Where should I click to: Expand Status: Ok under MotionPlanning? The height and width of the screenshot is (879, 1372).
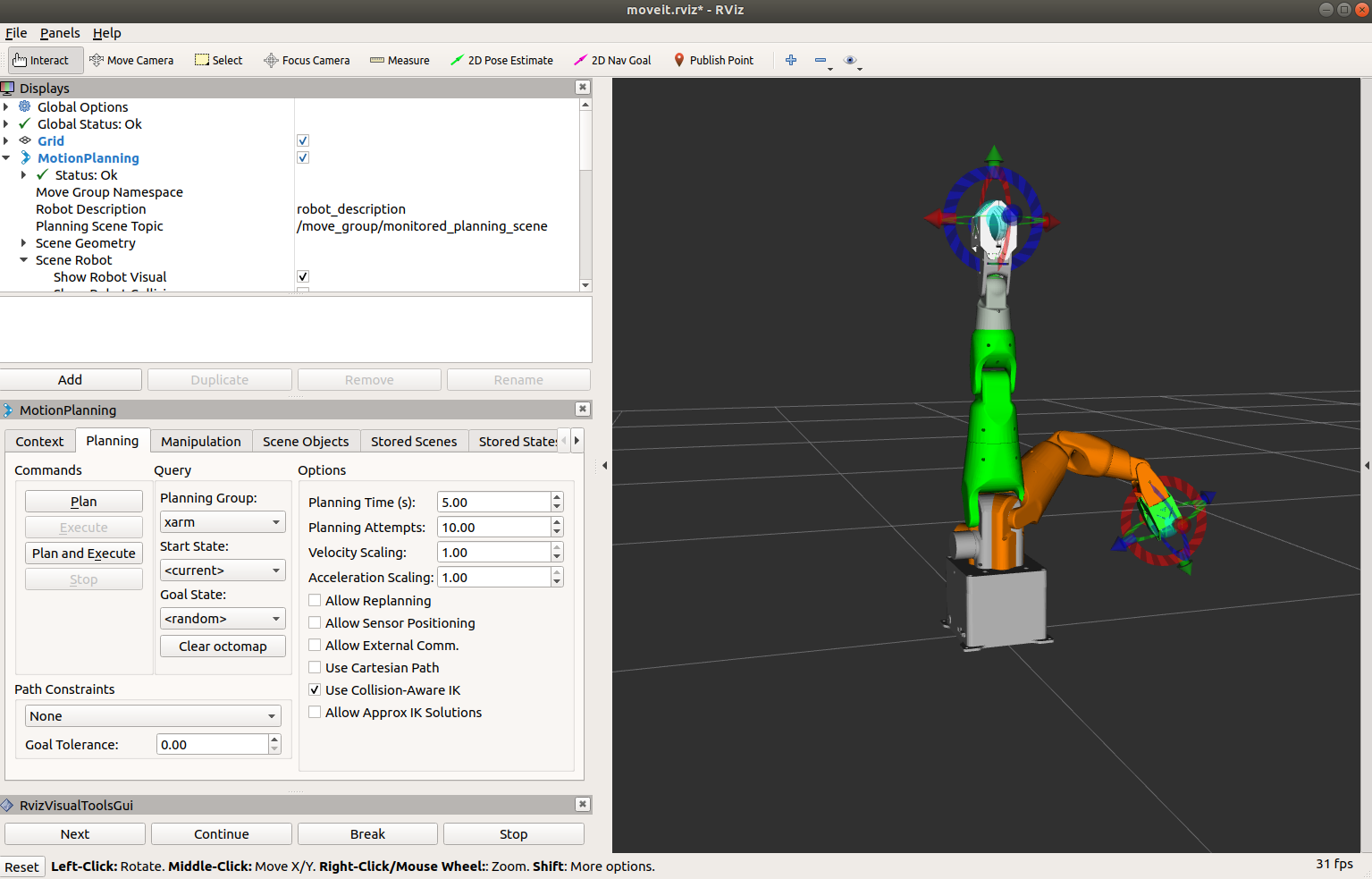coord(24,174)
